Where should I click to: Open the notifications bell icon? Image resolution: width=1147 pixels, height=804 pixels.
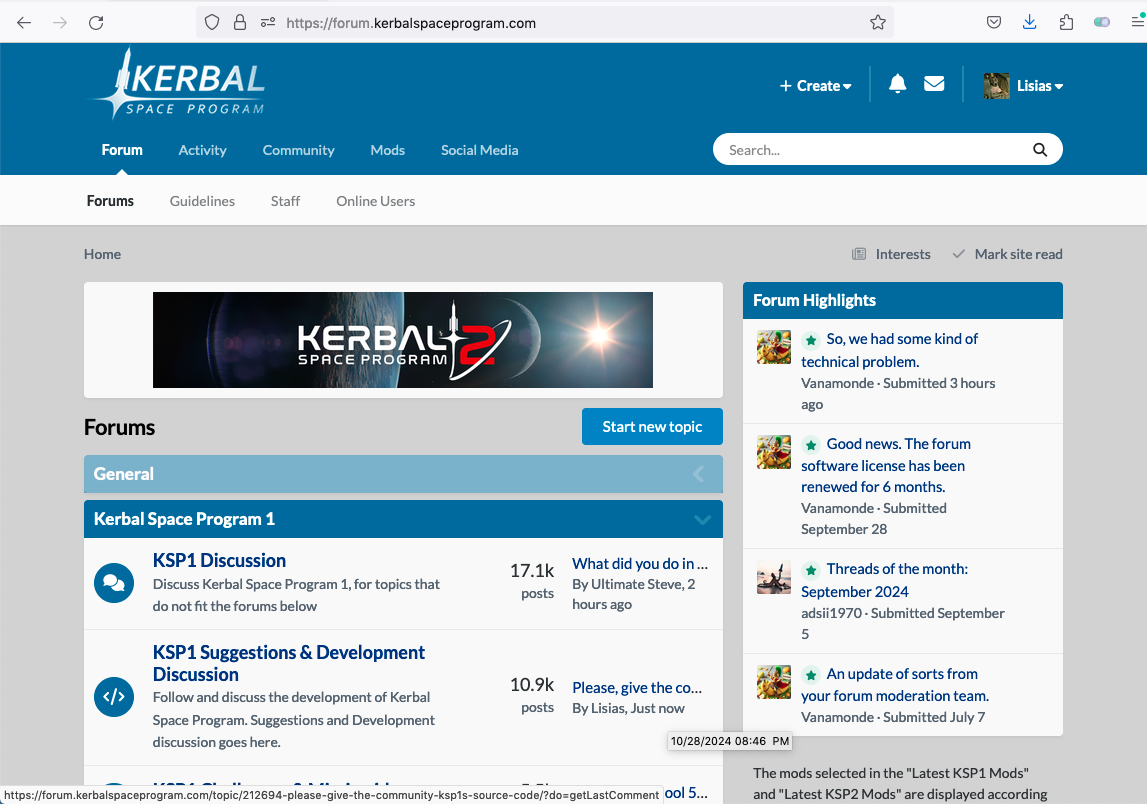(x=898, y=84)
